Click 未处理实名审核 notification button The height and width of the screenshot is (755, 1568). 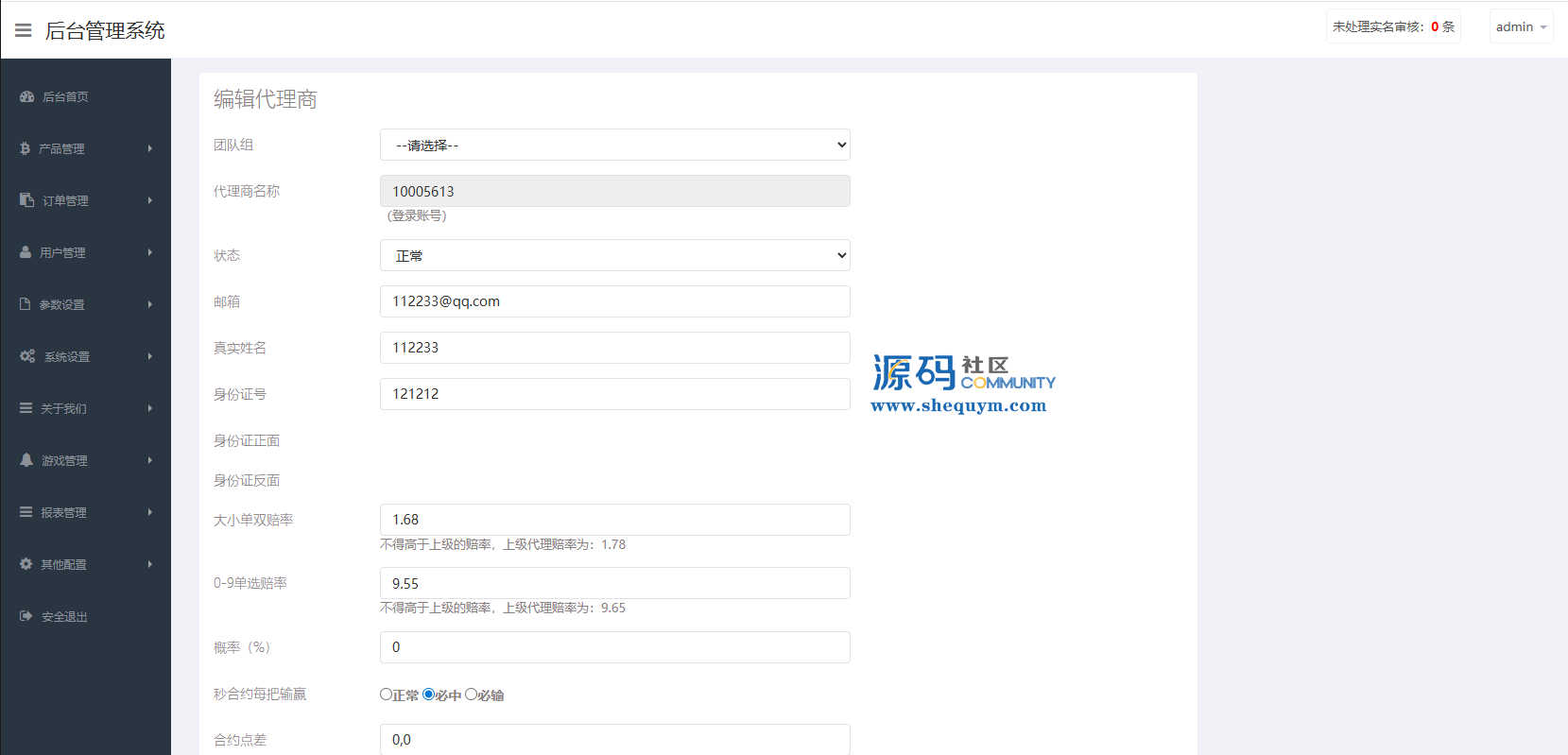(1392, 26)
